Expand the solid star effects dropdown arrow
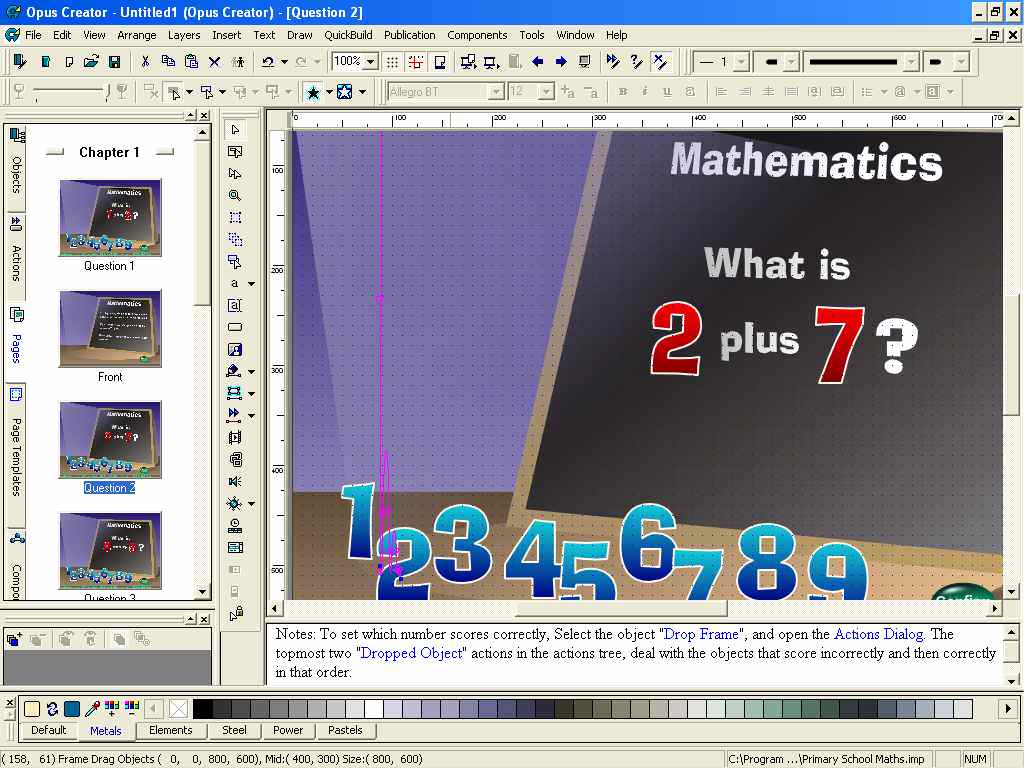 click(x=329, y=92)
